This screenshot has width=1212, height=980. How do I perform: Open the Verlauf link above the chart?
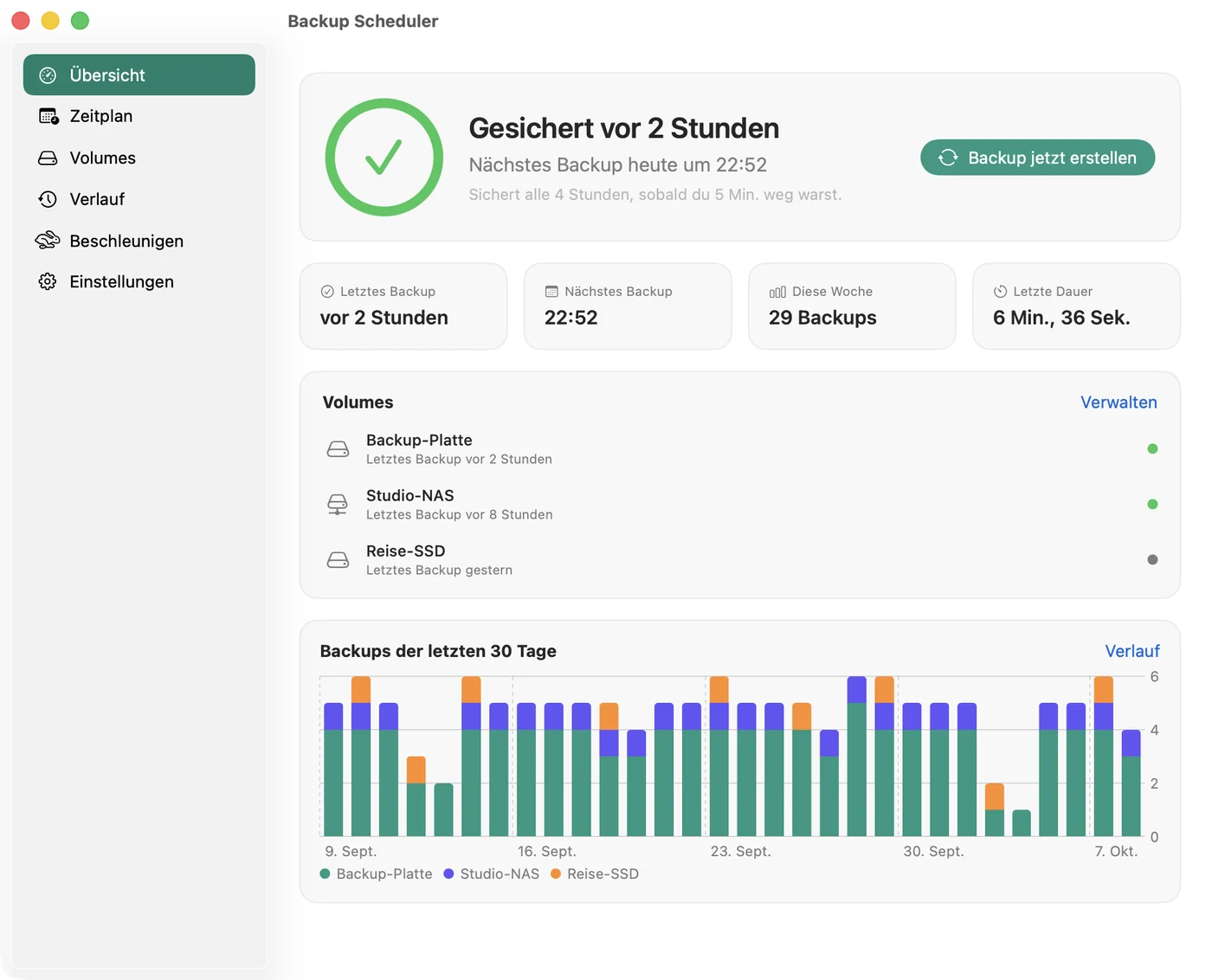[x=1132, y=651]
